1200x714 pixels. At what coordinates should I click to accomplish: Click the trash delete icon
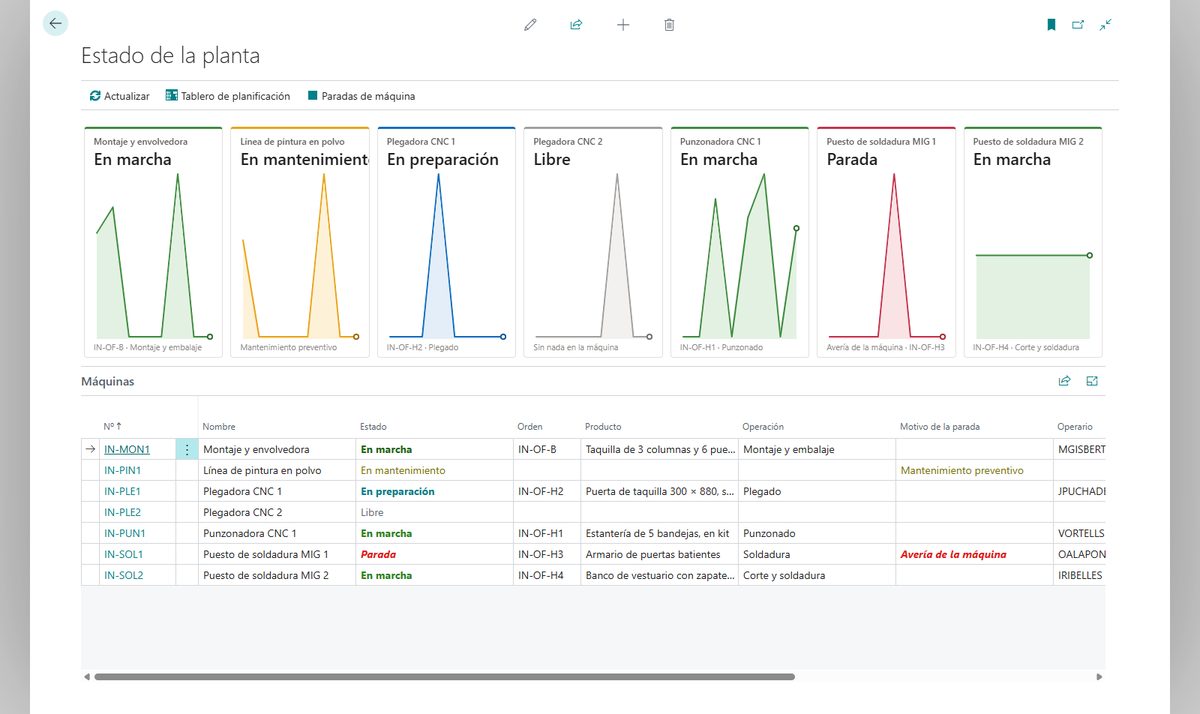669,25
